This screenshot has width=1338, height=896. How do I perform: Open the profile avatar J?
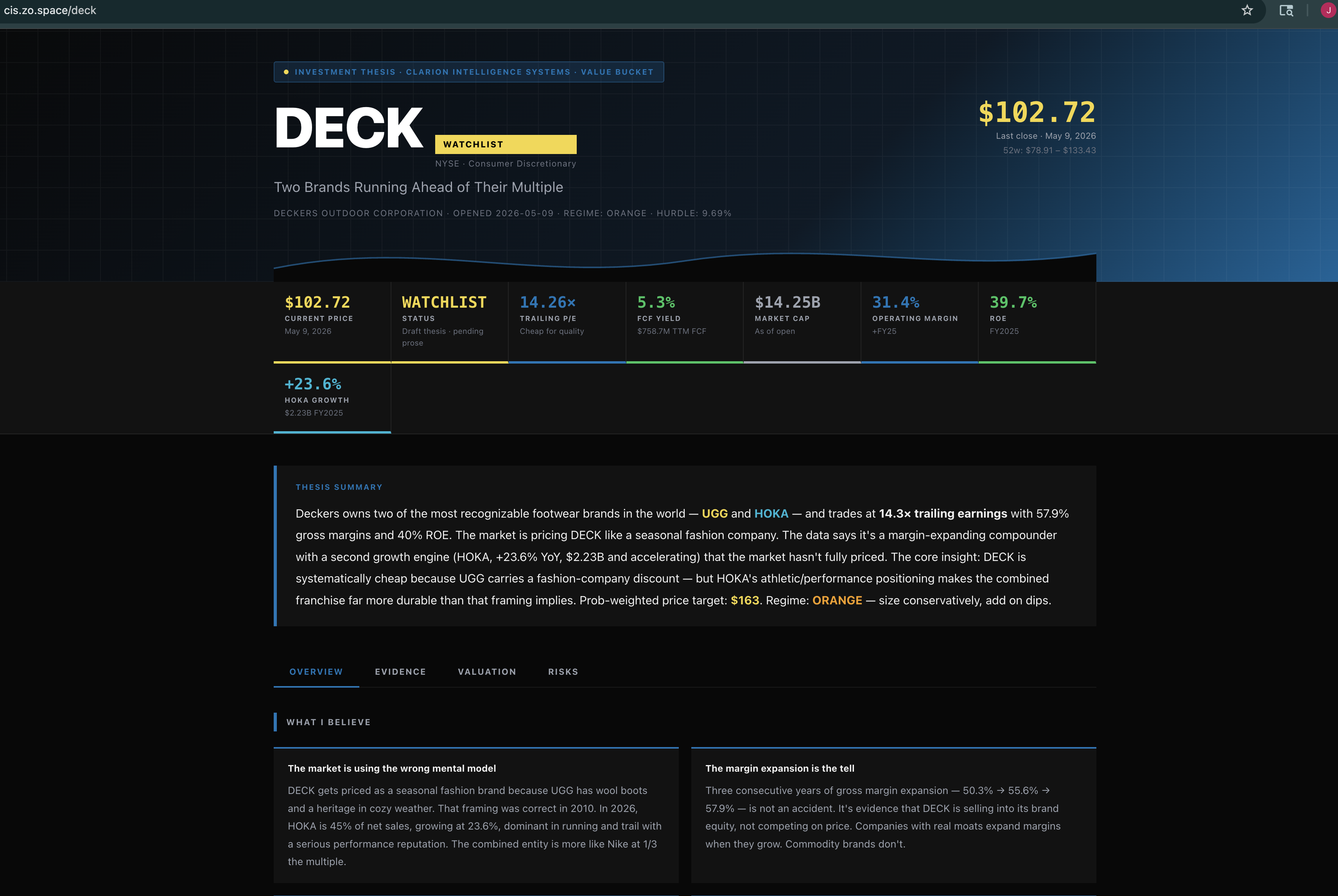tap(1328, 10)
